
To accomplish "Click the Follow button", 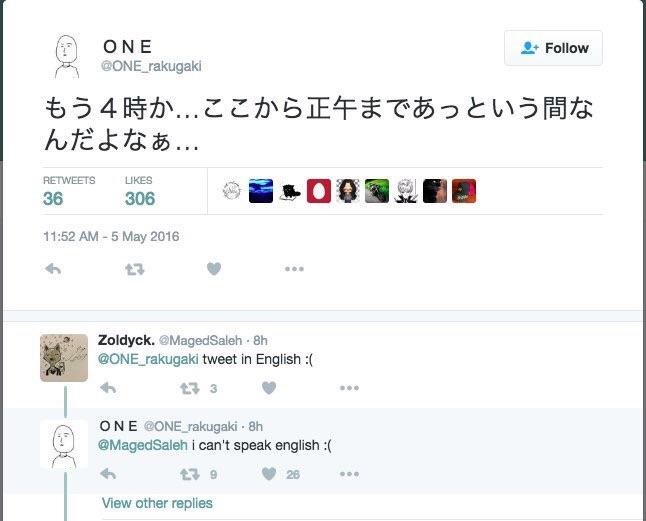I will pyautogui.click(x=553, y=48).
